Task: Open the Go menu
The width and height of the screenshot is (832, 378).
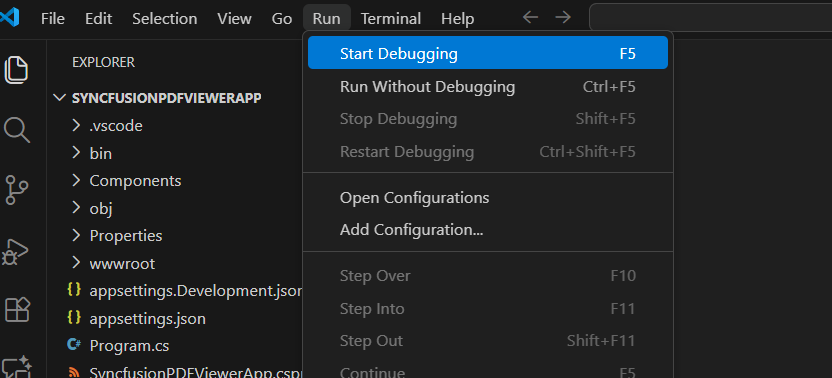Action: tap(282, 19)
